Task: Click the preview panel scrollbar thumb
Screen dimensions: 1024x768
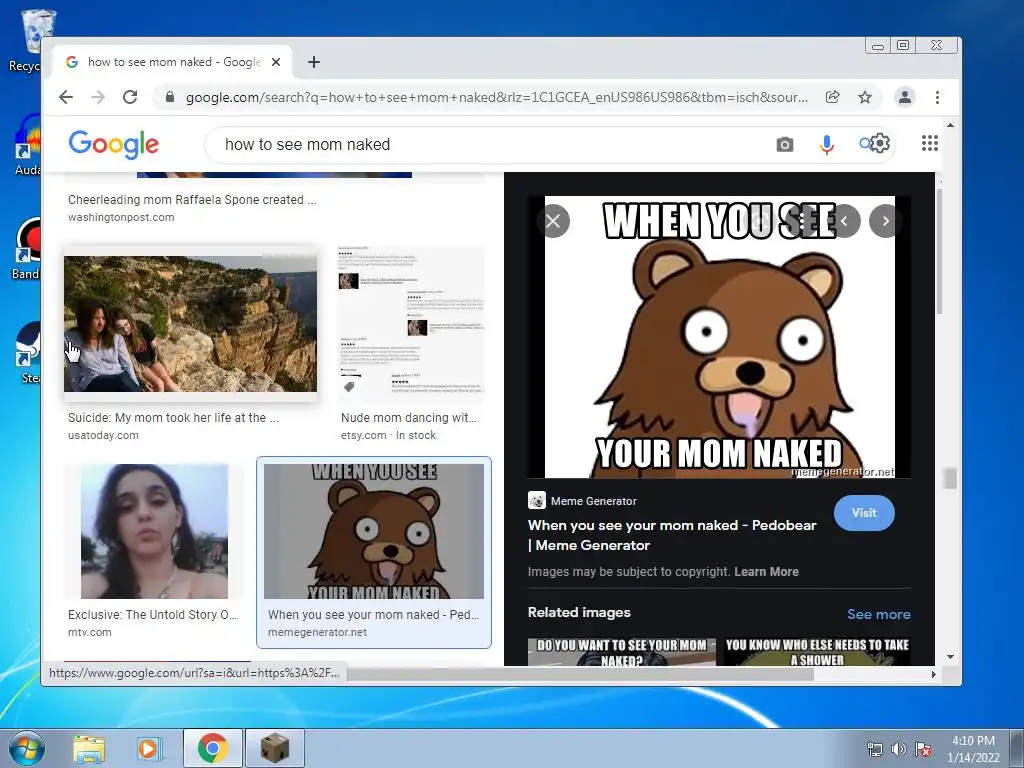Action: [939, 251]
